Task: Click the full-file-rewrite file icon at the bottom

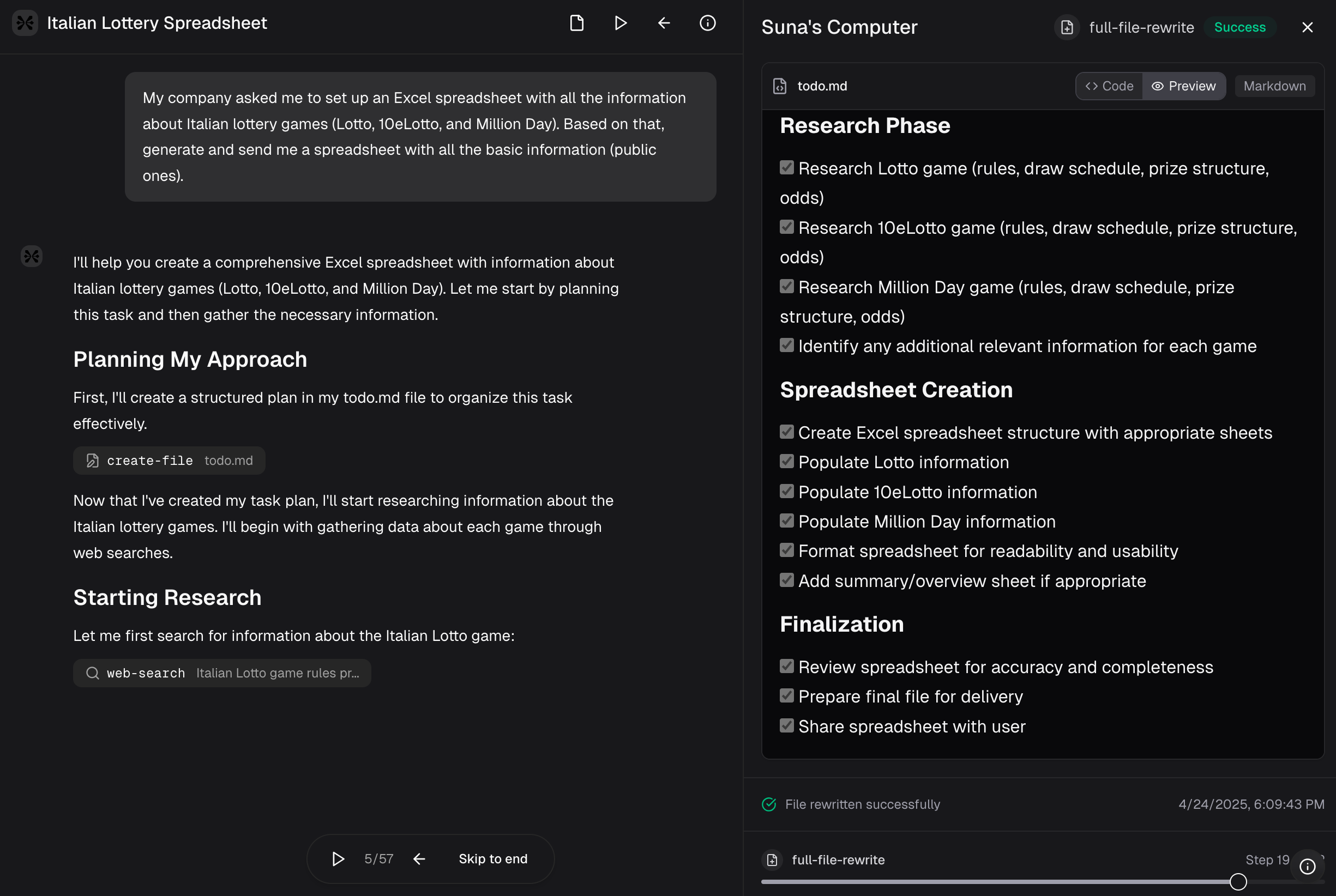Action: coord(773,859)
